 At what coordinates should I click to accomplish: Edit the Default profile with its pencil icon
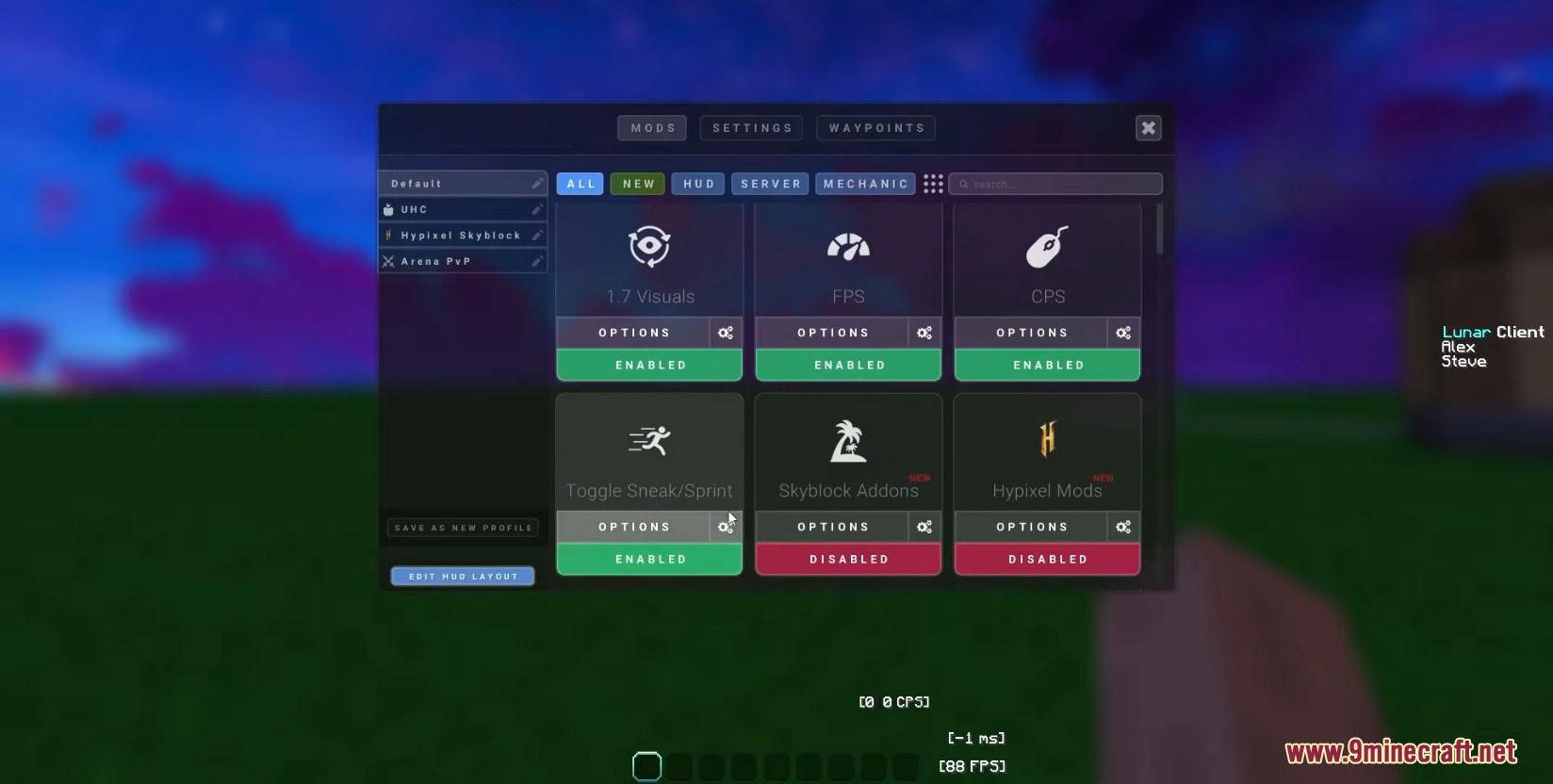point(537,183)
